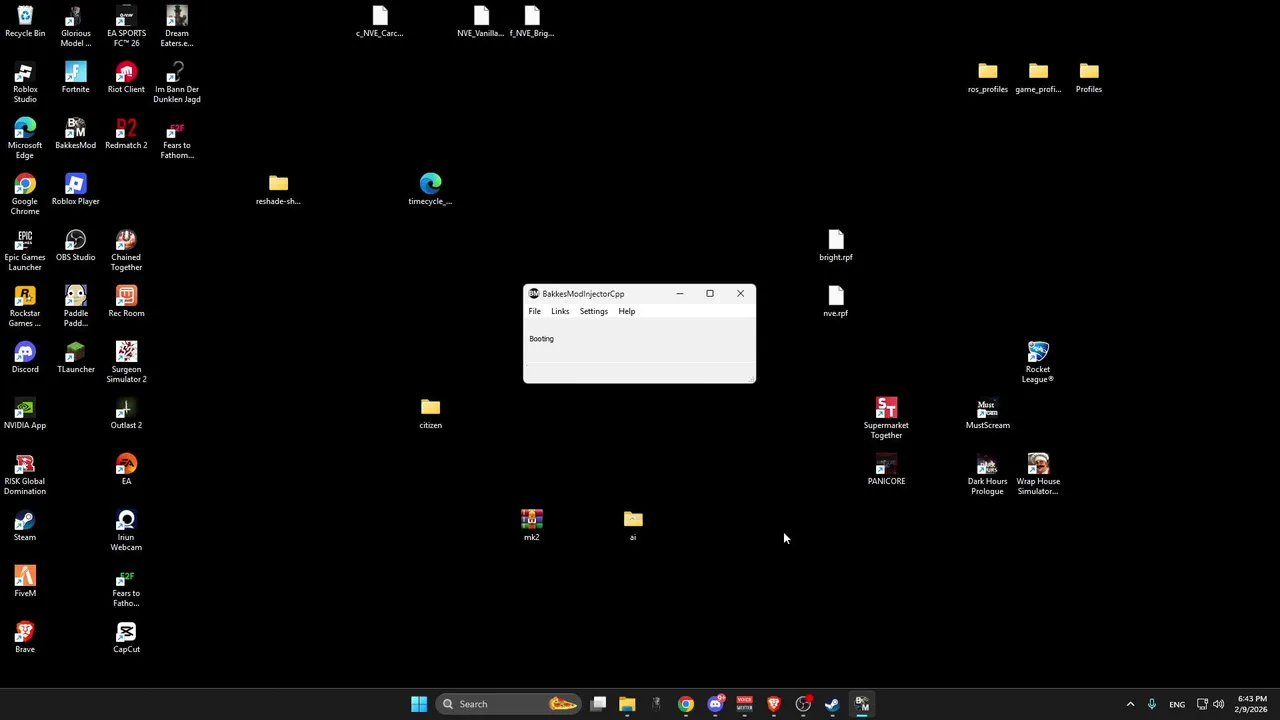Open Steam from the taskbar
Viewport: 1280px width, 720px height.
point(832,704)
